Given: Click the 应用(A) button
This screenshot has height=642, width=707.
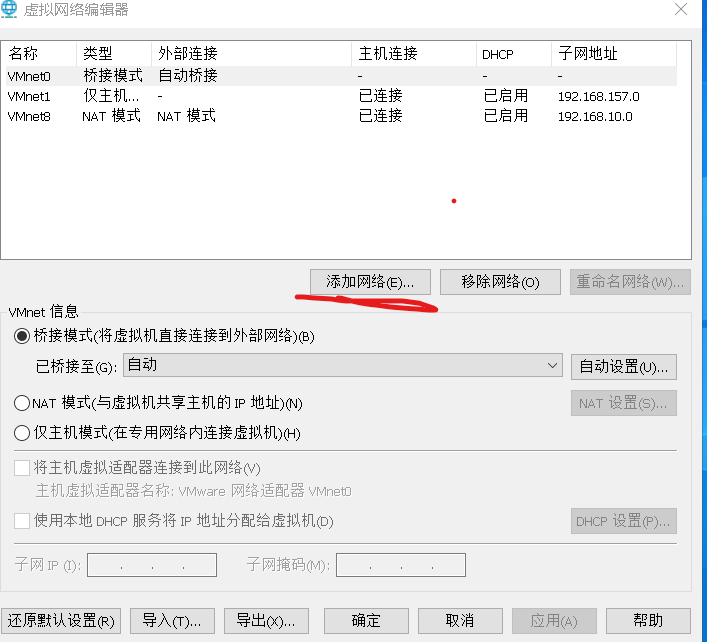Looking at the screenshot, I should 554,621.
